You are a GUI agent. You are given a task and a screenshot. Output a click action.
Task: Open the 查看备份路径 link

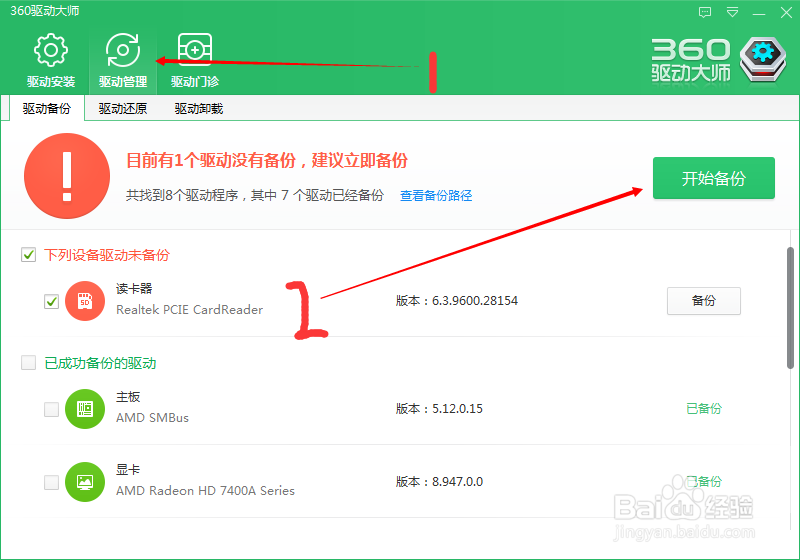[x=436, y=195]
